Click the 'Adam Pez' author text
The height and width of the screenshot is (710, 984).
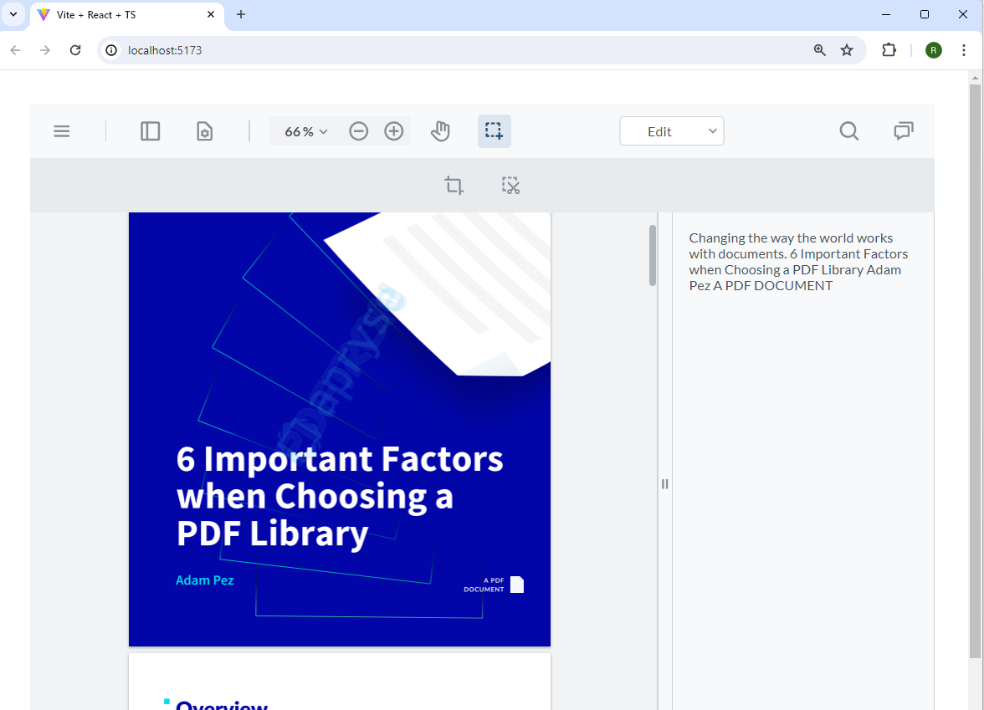point(205,580)
